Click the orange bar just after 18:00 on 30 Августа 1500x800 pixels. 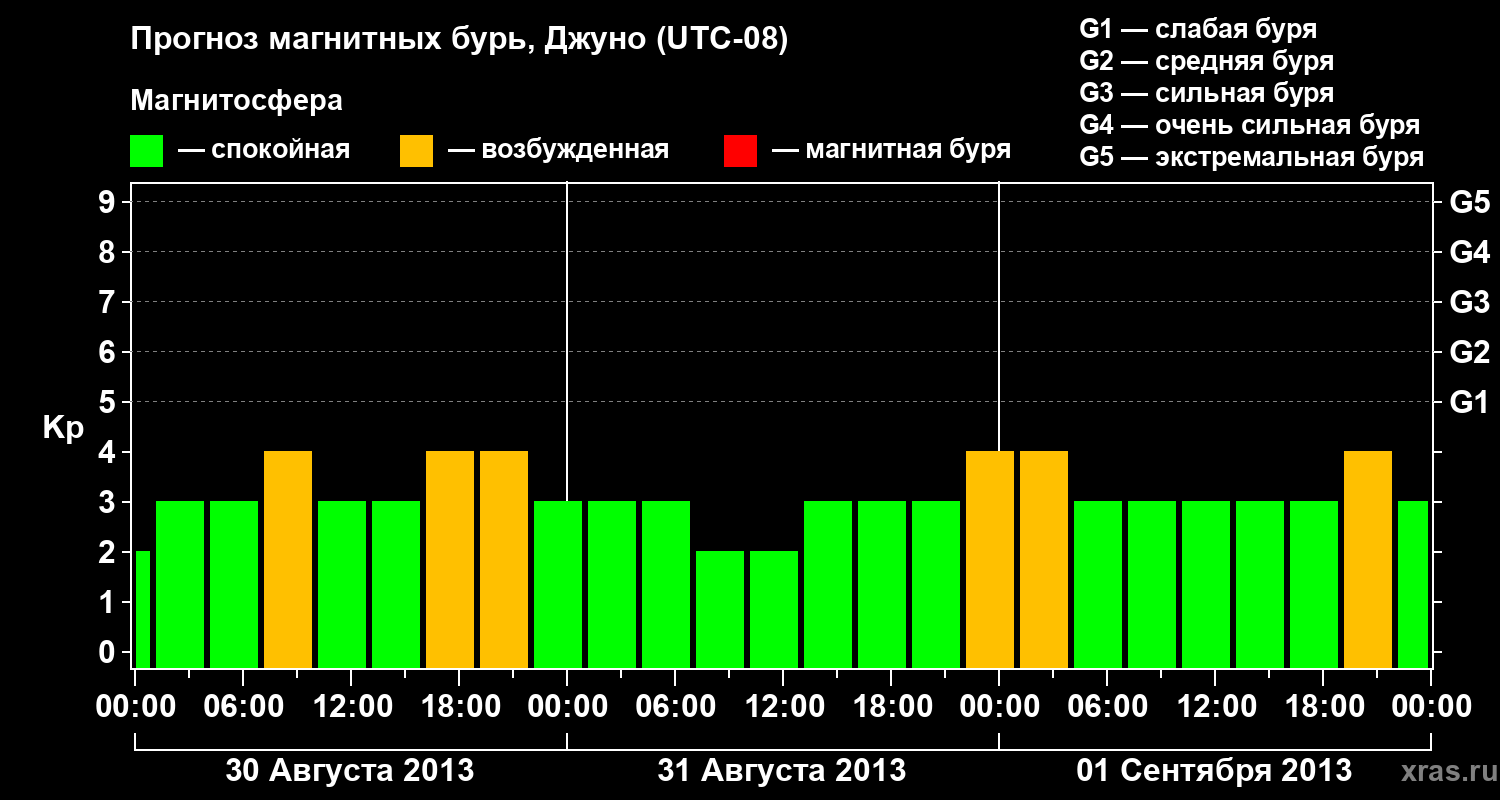(504, 560)
